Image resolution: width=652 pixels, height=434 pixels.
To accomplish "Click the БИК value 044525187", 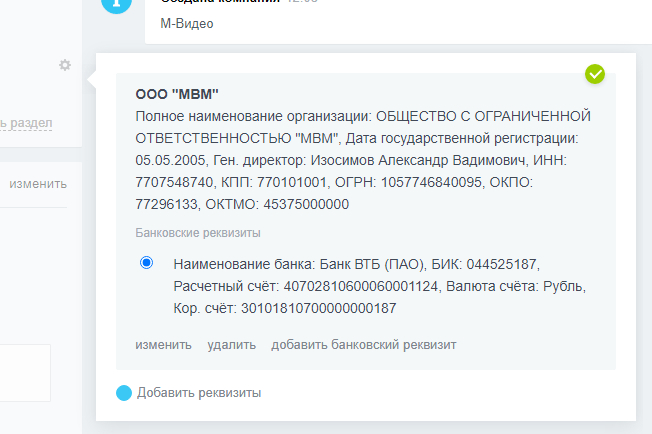I will (x=501, y=264).
